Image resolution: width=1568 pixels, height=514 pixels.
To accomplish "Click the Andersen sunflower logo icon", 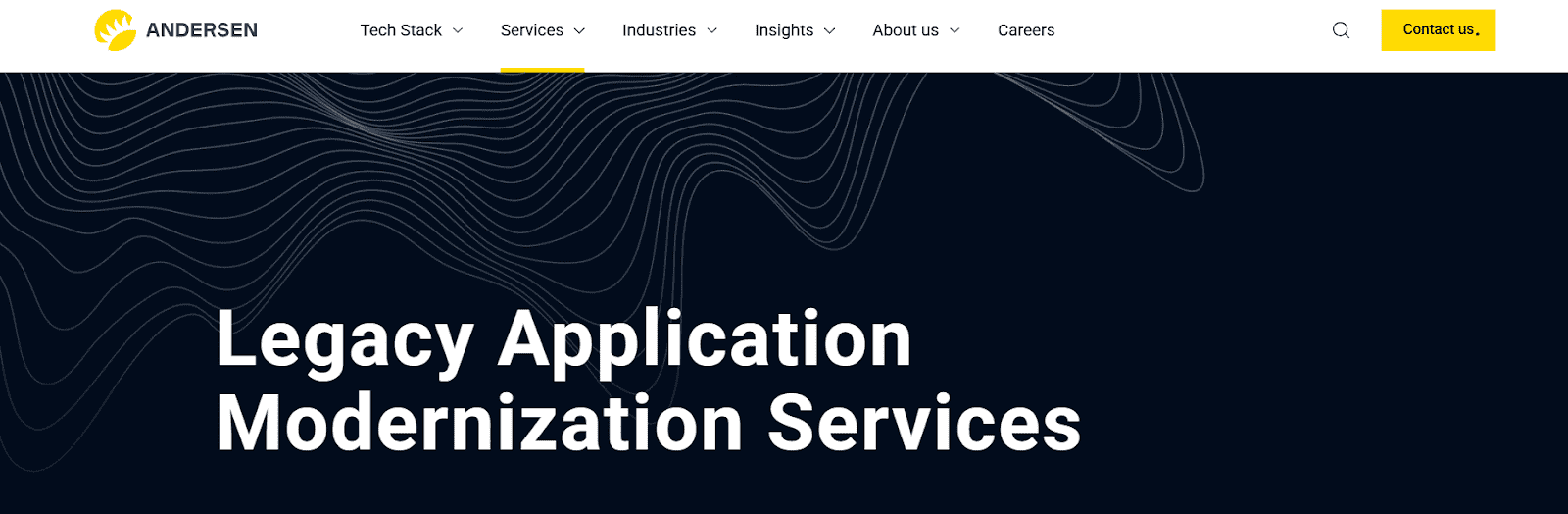I will click(115, 30).
